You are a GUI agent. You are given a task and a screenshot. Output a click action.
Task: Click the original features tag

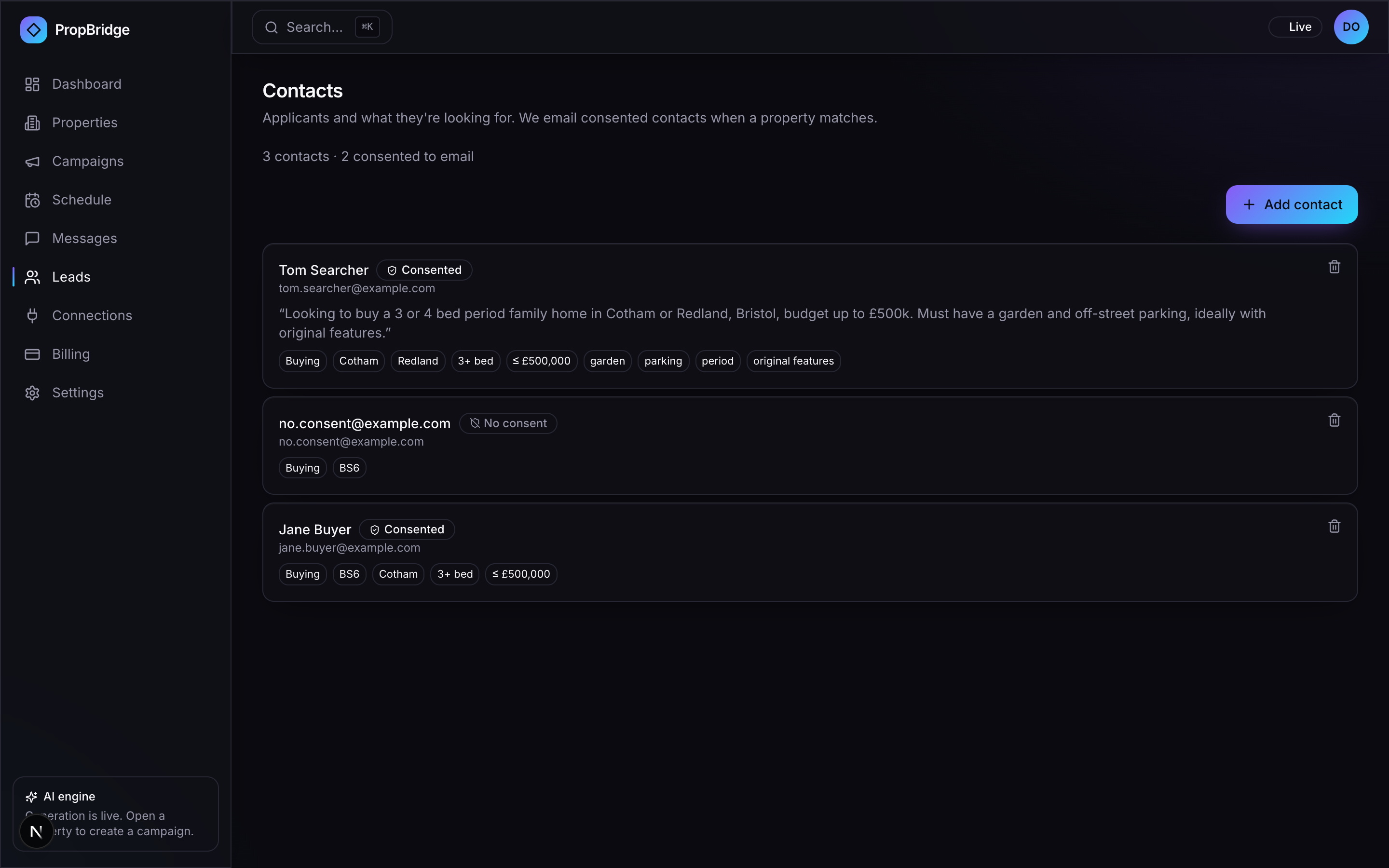794,361
